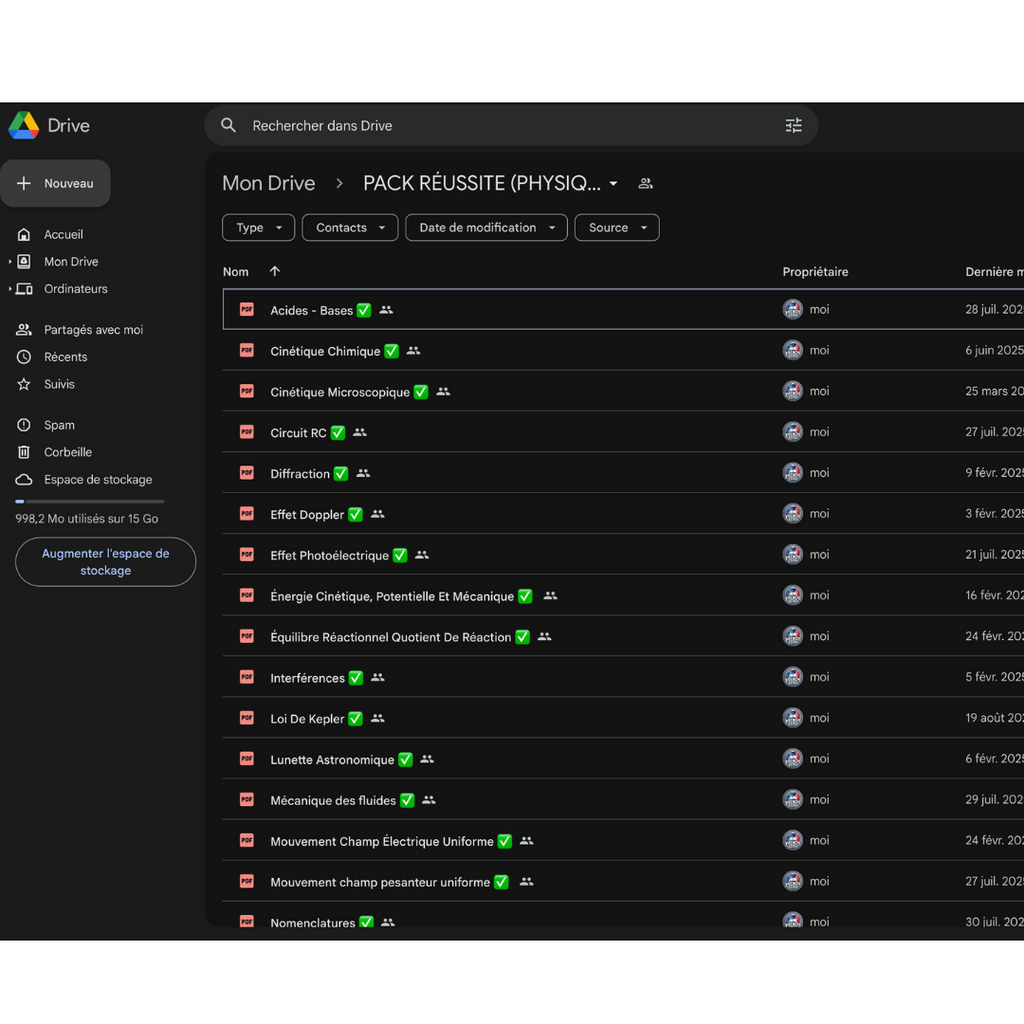The width and height of the screenshot is (1024, 1024).
Task: Open the Type filter dropdown
Action: (258, 228)
